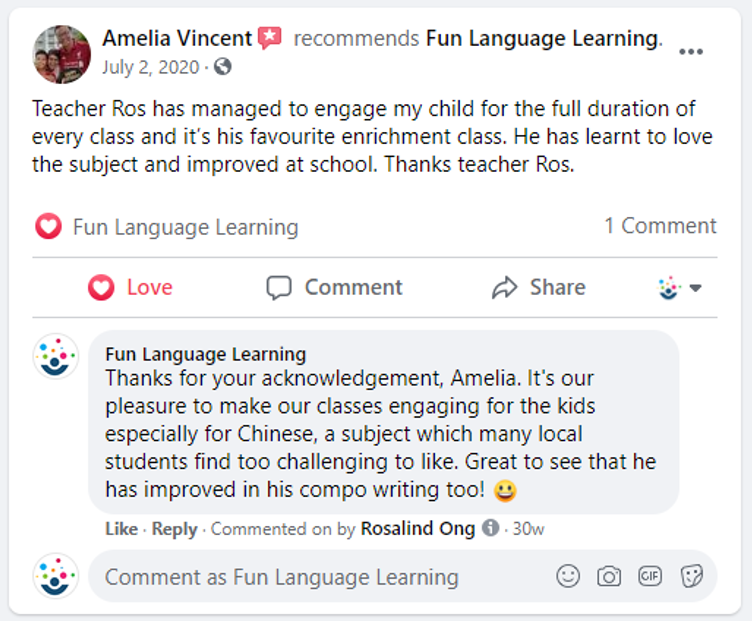Expand the comment-as identity selector dropdown

pos(680,288)
